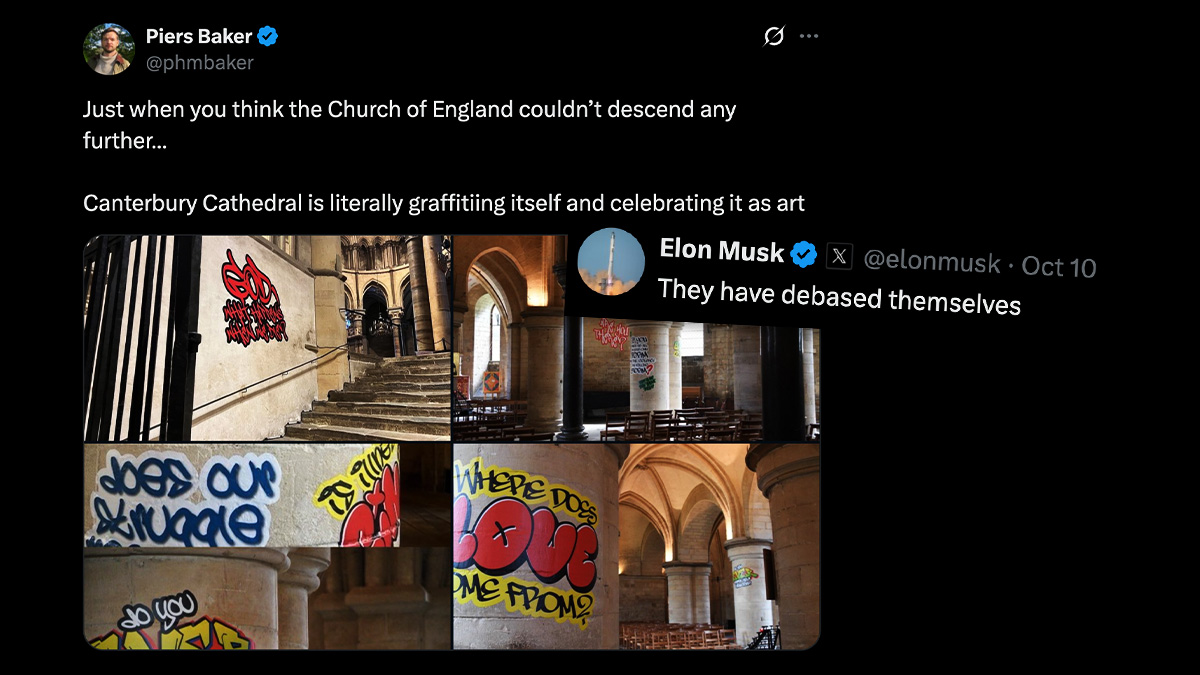This screenshot has height=675, width=1200.
Task: Open the Oct 10 timestamp link
Action: click(1059, 267)
